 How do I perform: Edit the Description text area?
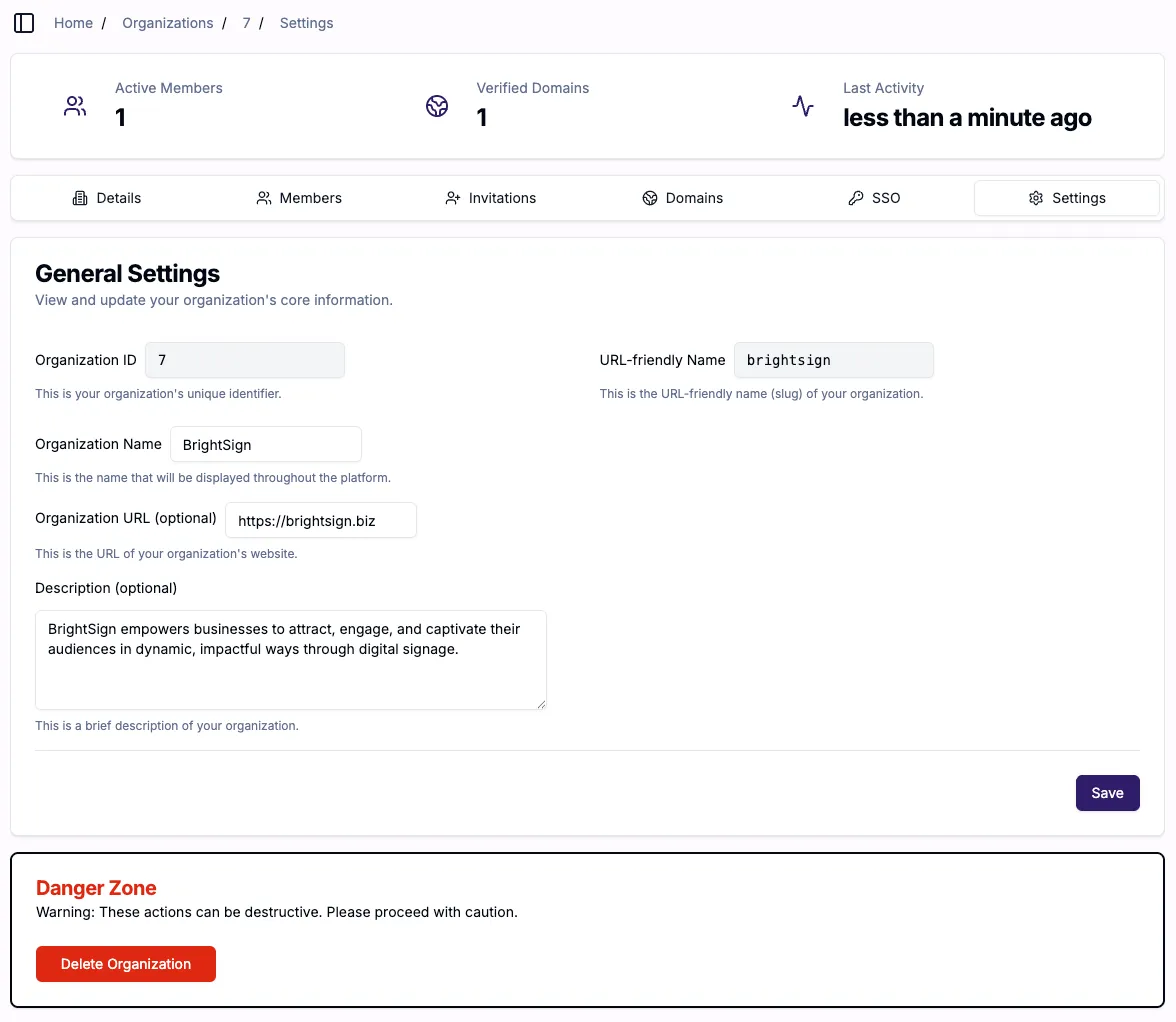pyautogui.click(x=291, y=660)
